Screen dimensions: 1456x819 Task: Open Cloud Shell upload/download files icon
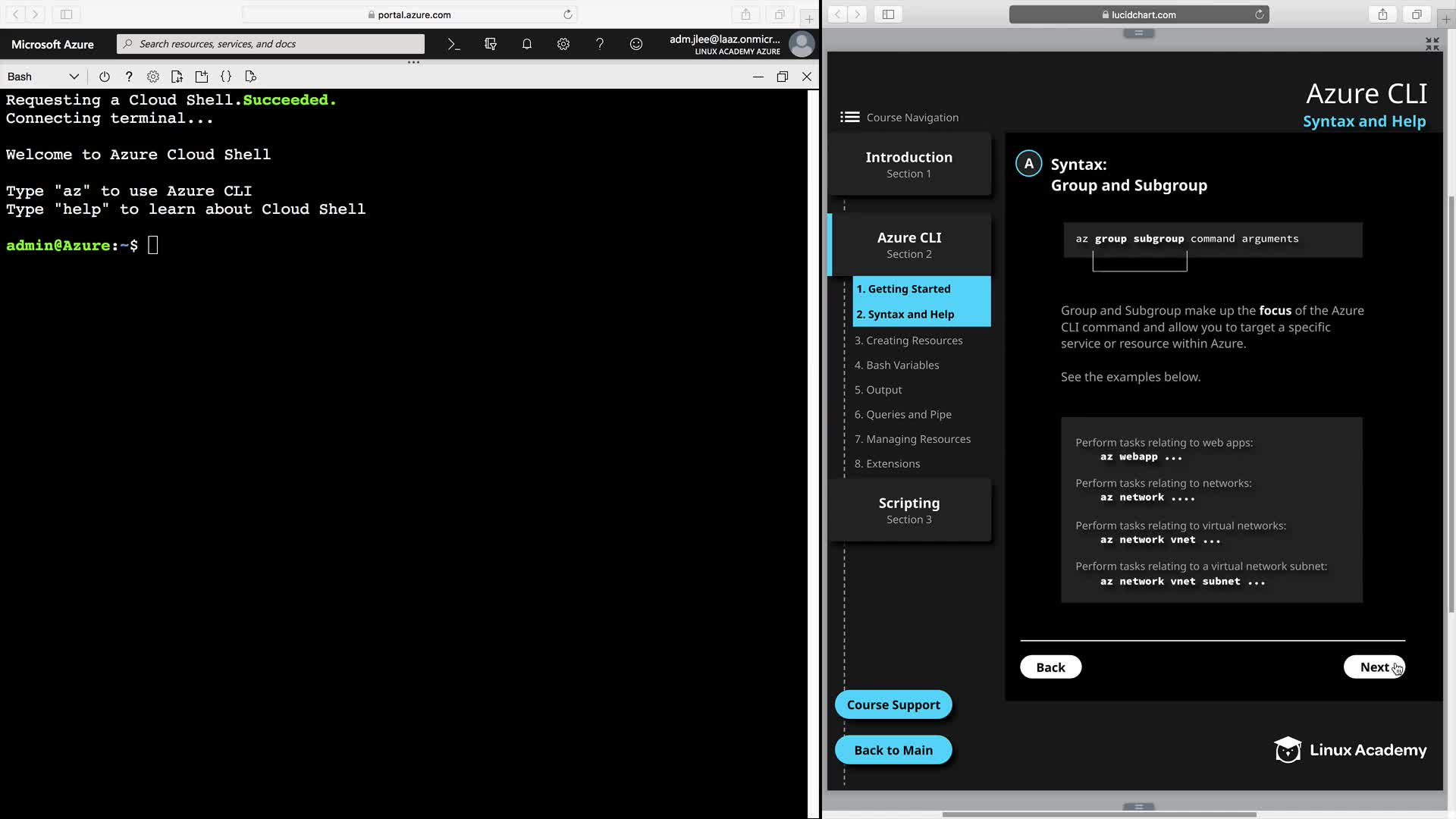[x=177, y=77]
